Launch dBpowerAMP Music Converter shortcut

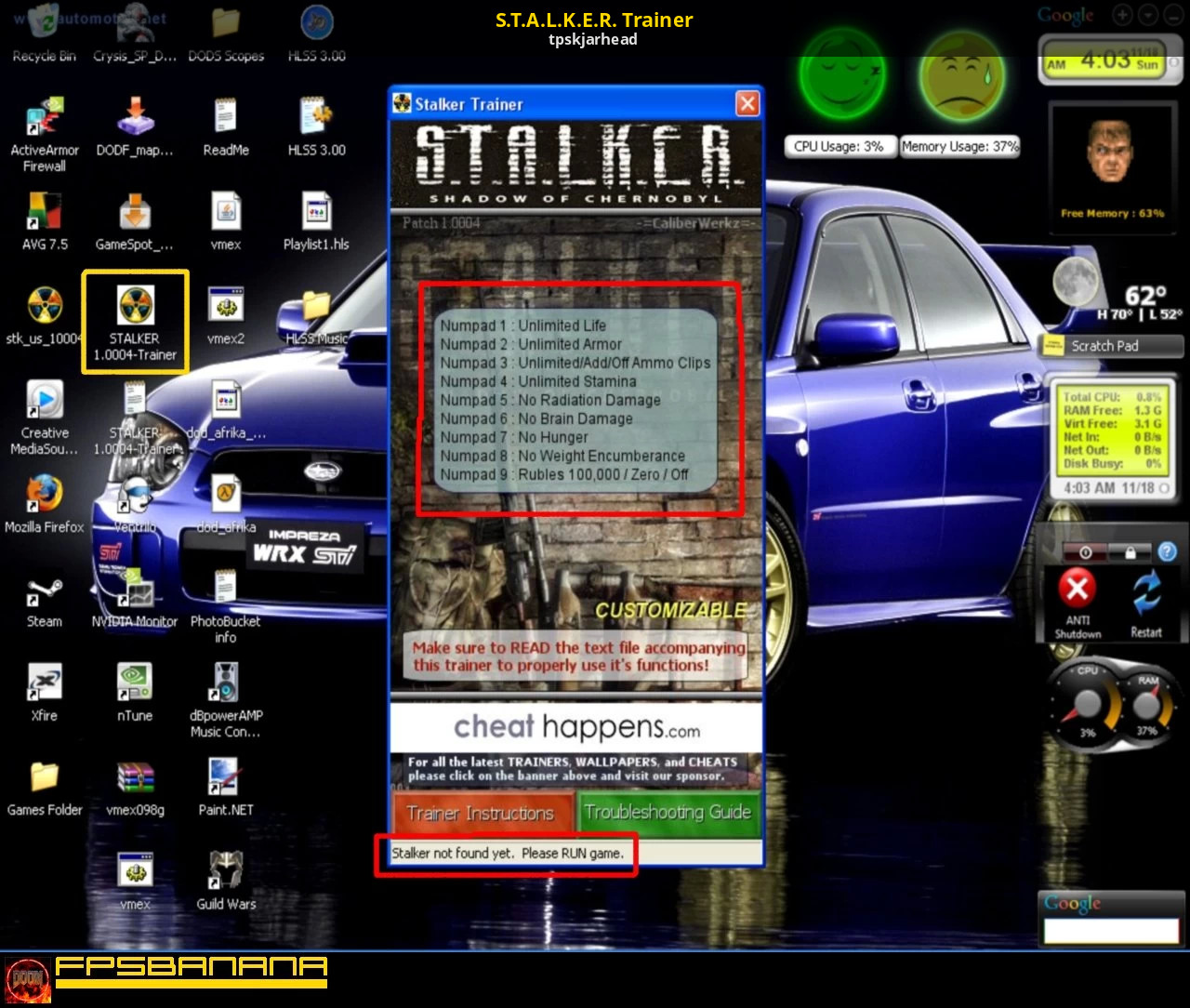226,700
